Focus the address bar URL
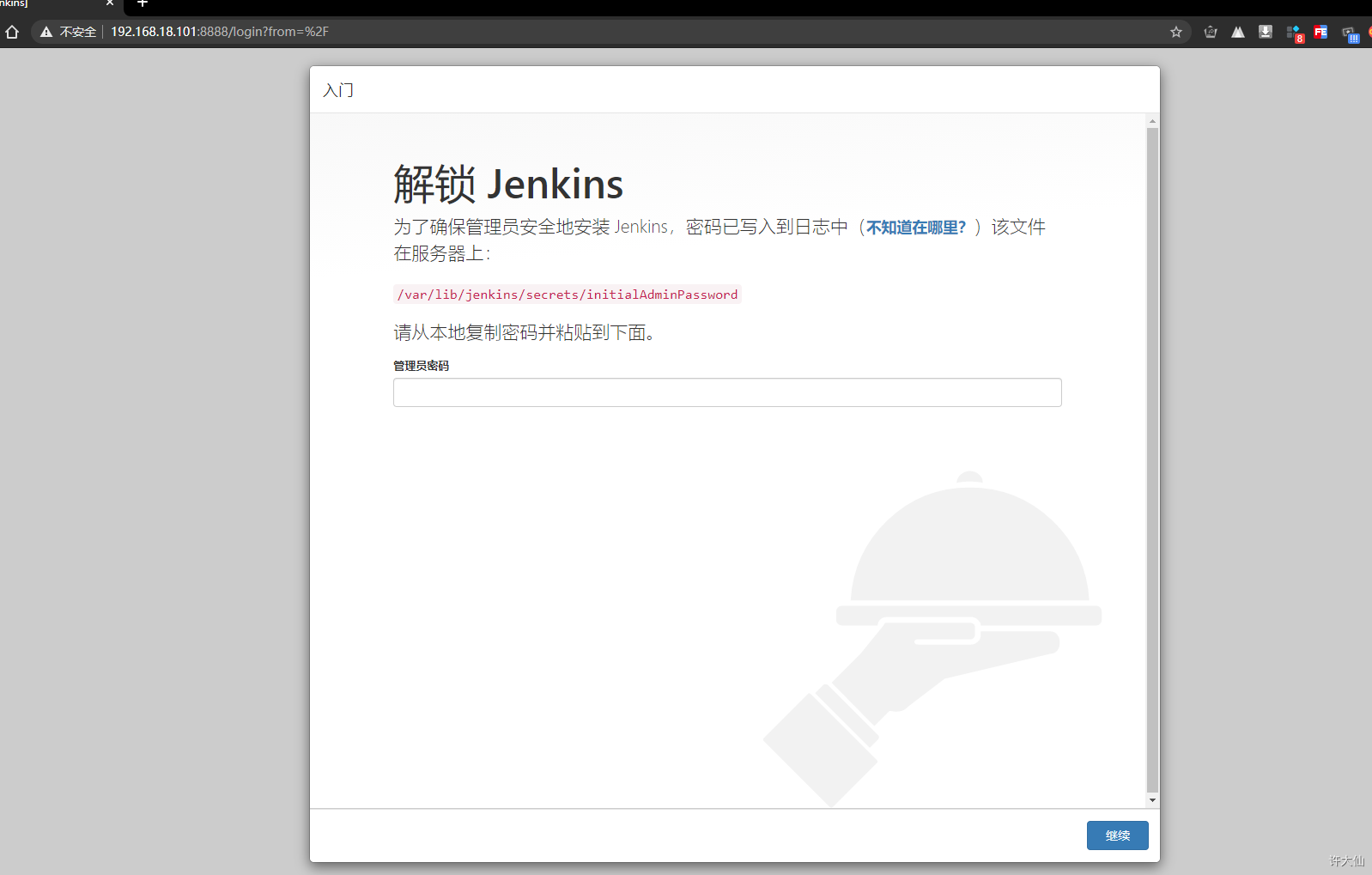 point(220,32)
